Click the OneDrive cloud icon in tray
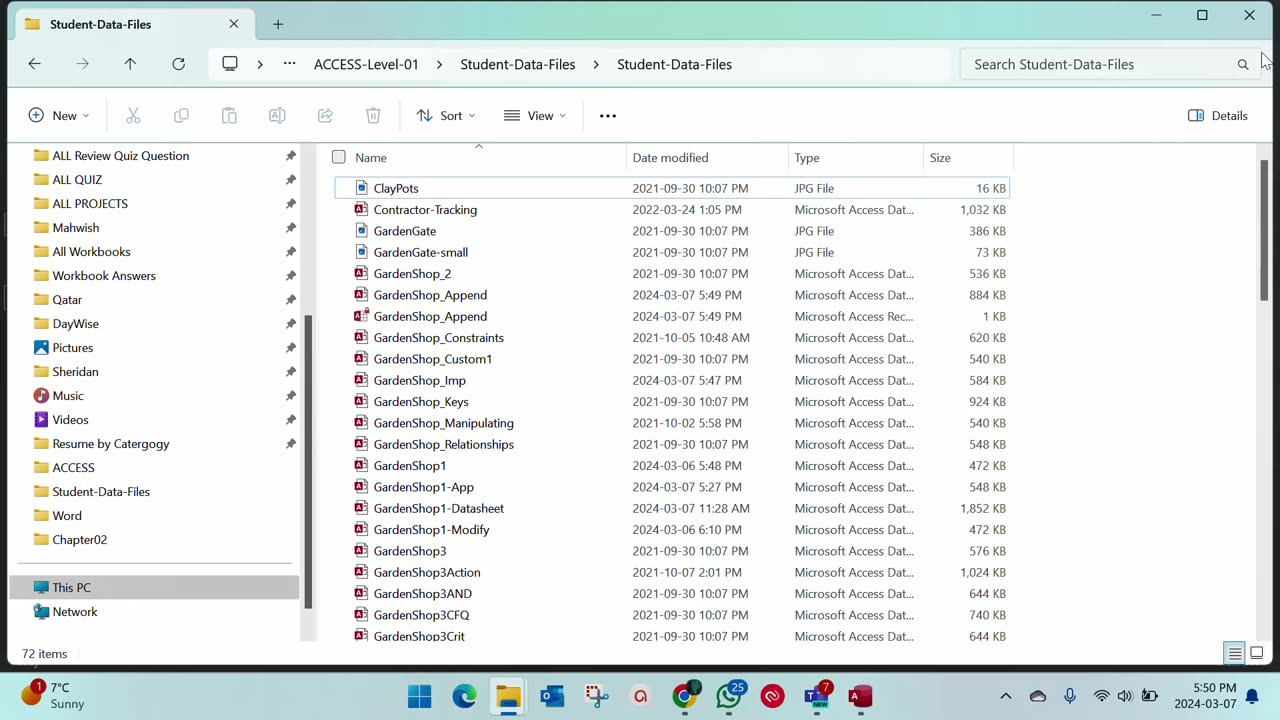Screen dimensions: 1280x720 pyautogui.click(x=1038, y=696)
